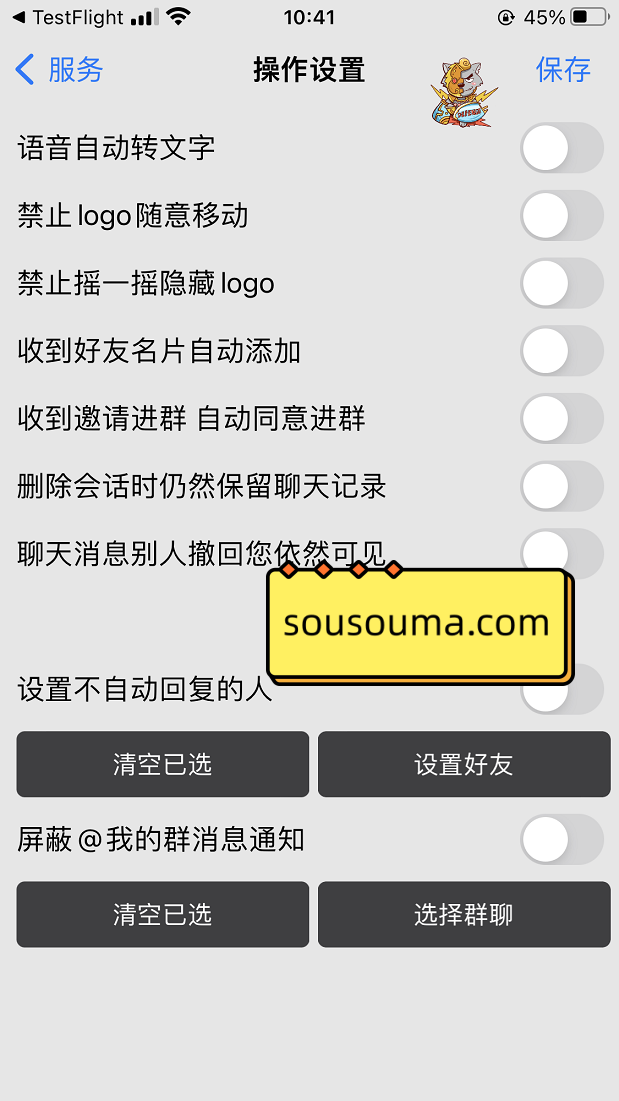Tap the yellow sousouma.com note banner
619x1101 pixels.
(420, 624)
